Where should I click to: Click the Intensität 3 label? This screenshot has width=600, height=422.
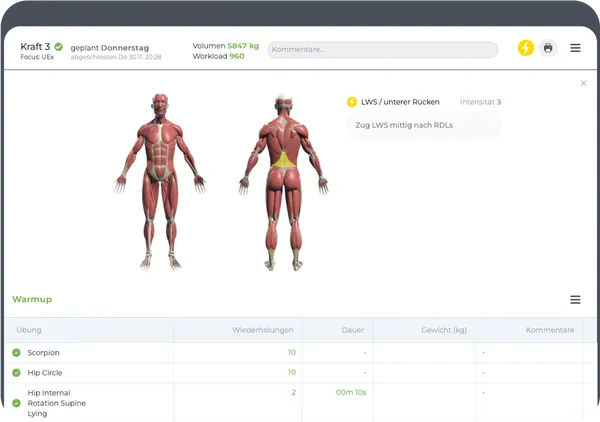point(480,102)
